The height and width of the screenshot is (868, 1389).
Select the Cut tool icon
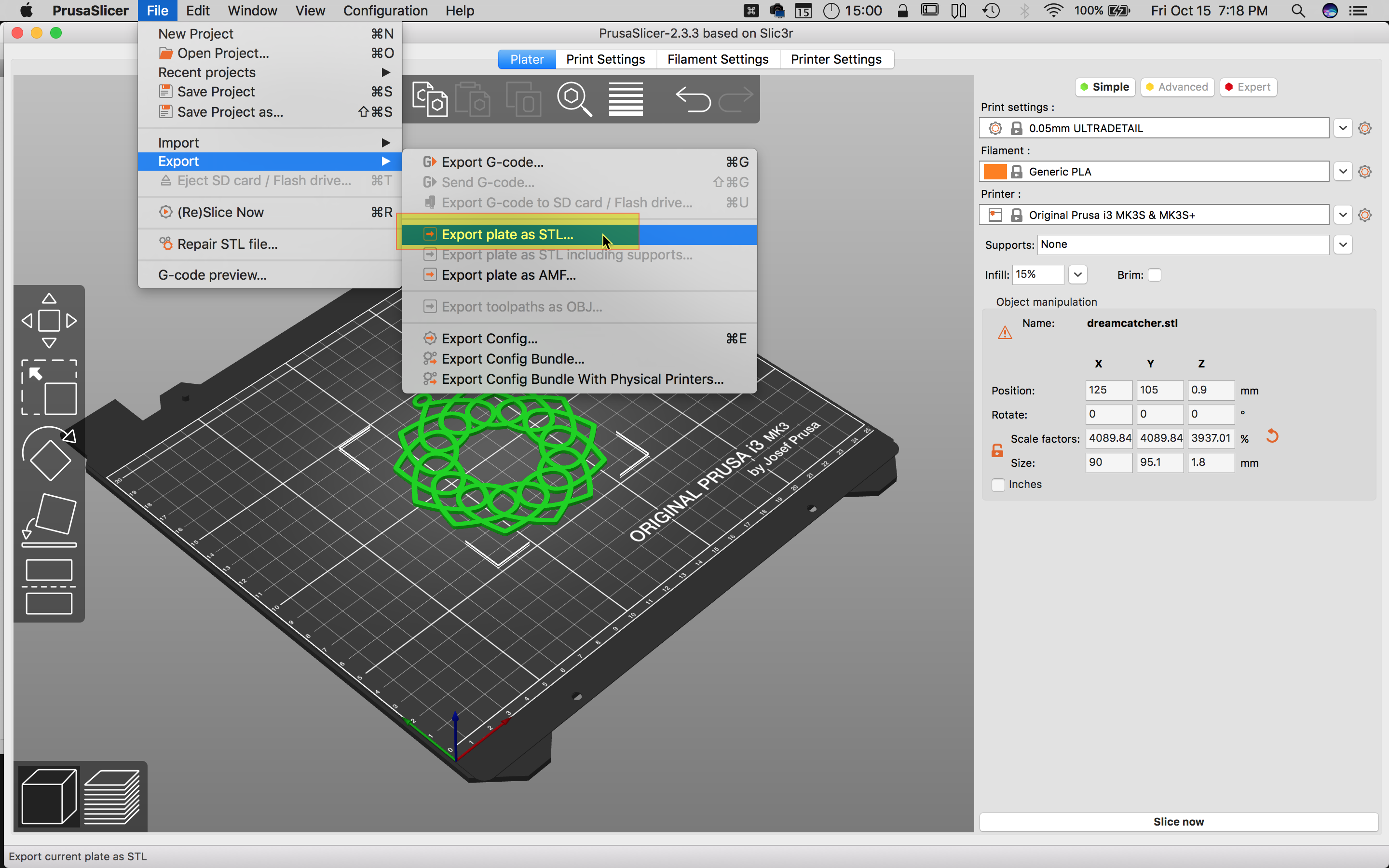tap(49, 587)
